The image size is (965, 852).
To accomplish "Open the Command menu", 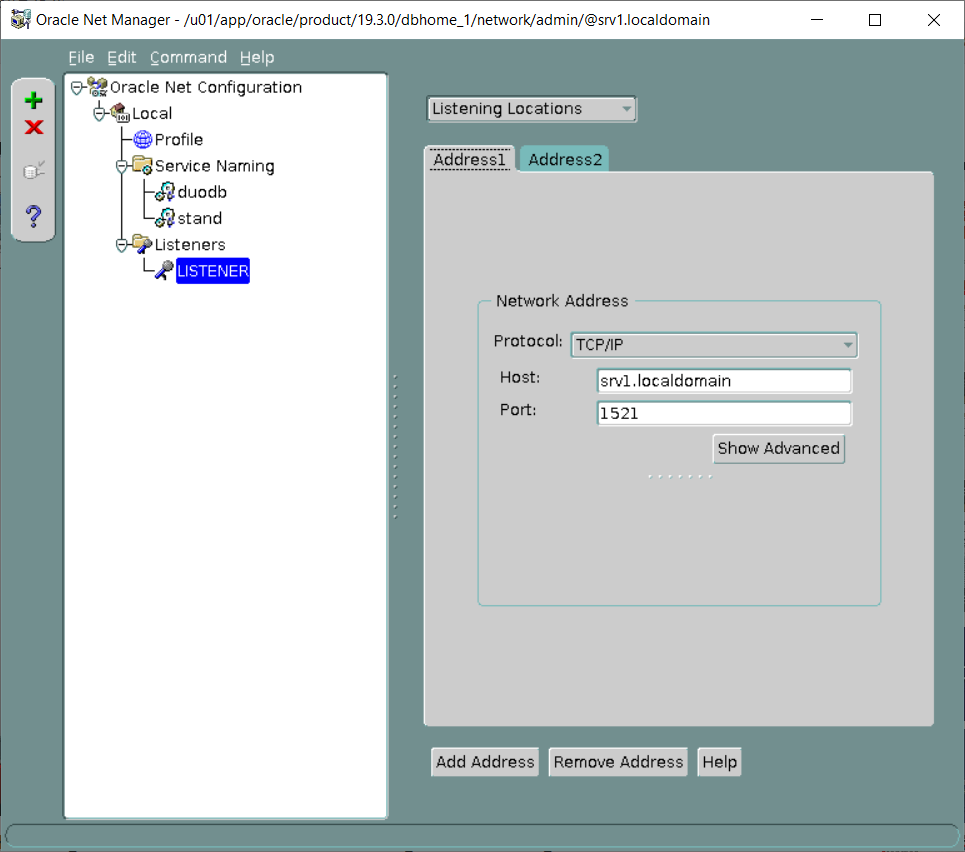I will pyautogui.click(x=188, y=58).
